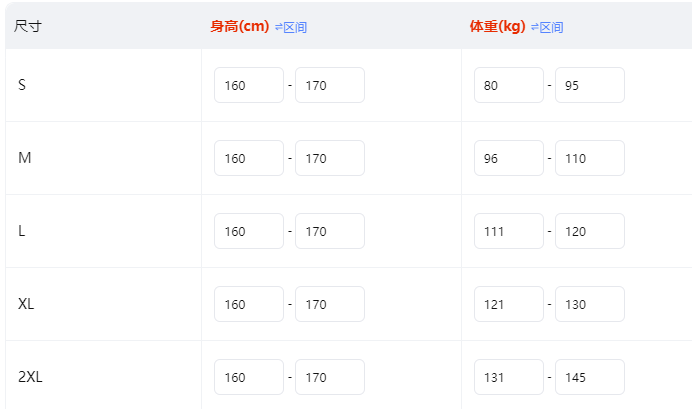Click size 2XL minimum weight 131 field

pos(509,377)
